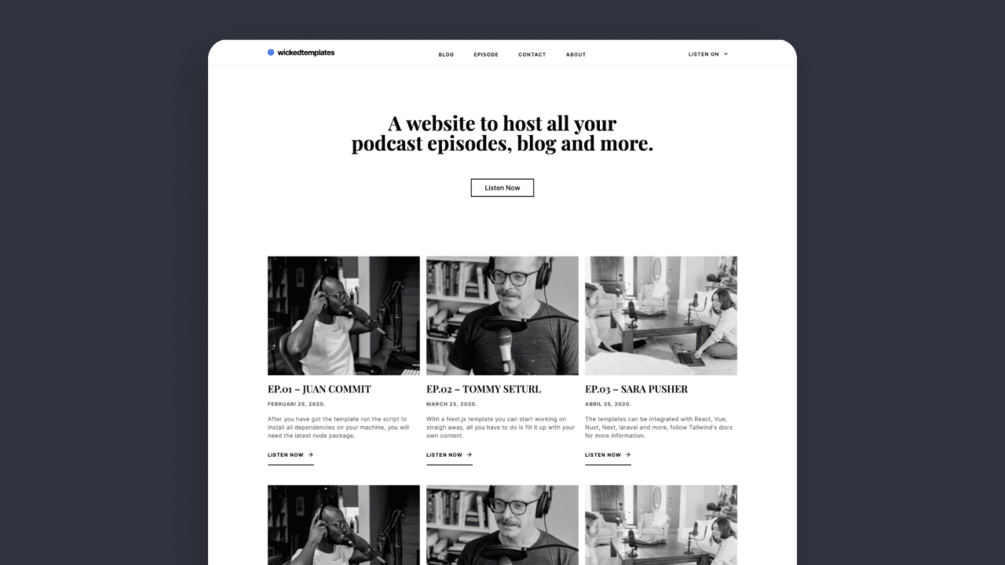Click arrow icon beside EP.03 Listen Now
The width and height of the screenshot is (1005, 565).
click(x=628, y=455)
